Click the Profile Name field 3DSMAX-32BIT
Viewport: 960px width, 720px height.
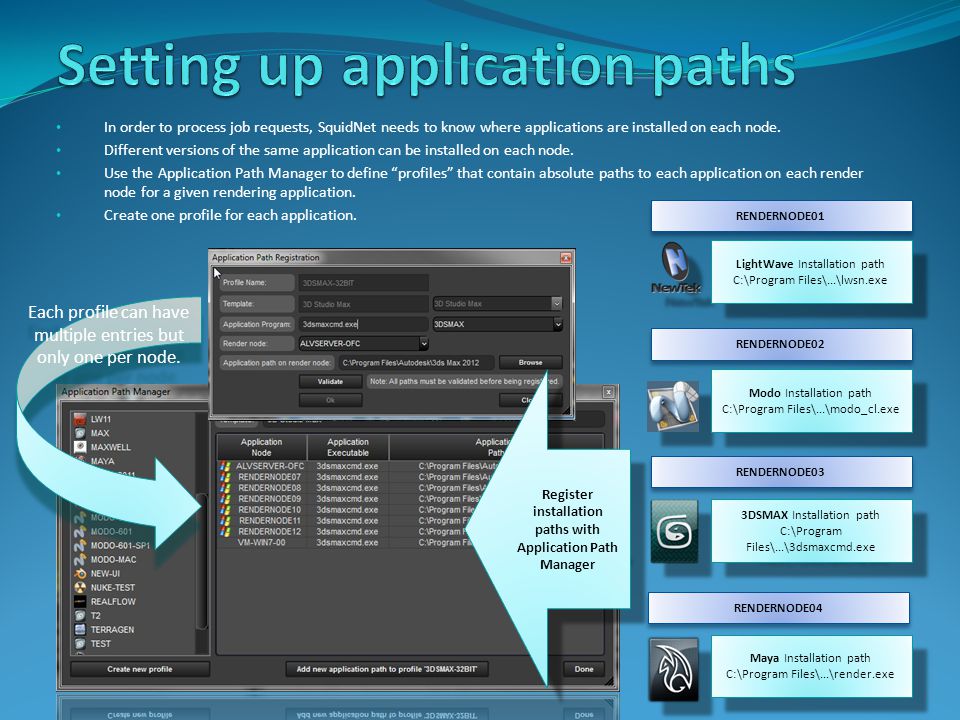click(364, 283)
